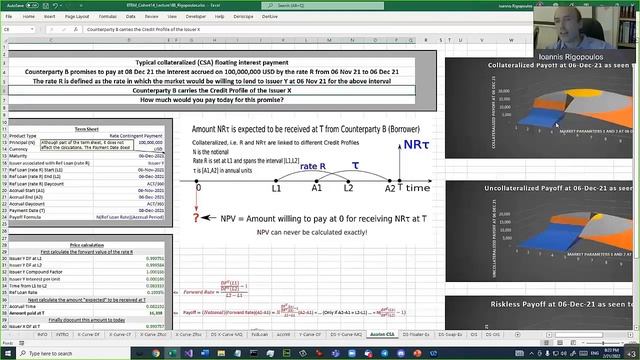Open the Undo history dropdown arrow
Screen dimensions: 640x360
(61, 6)
